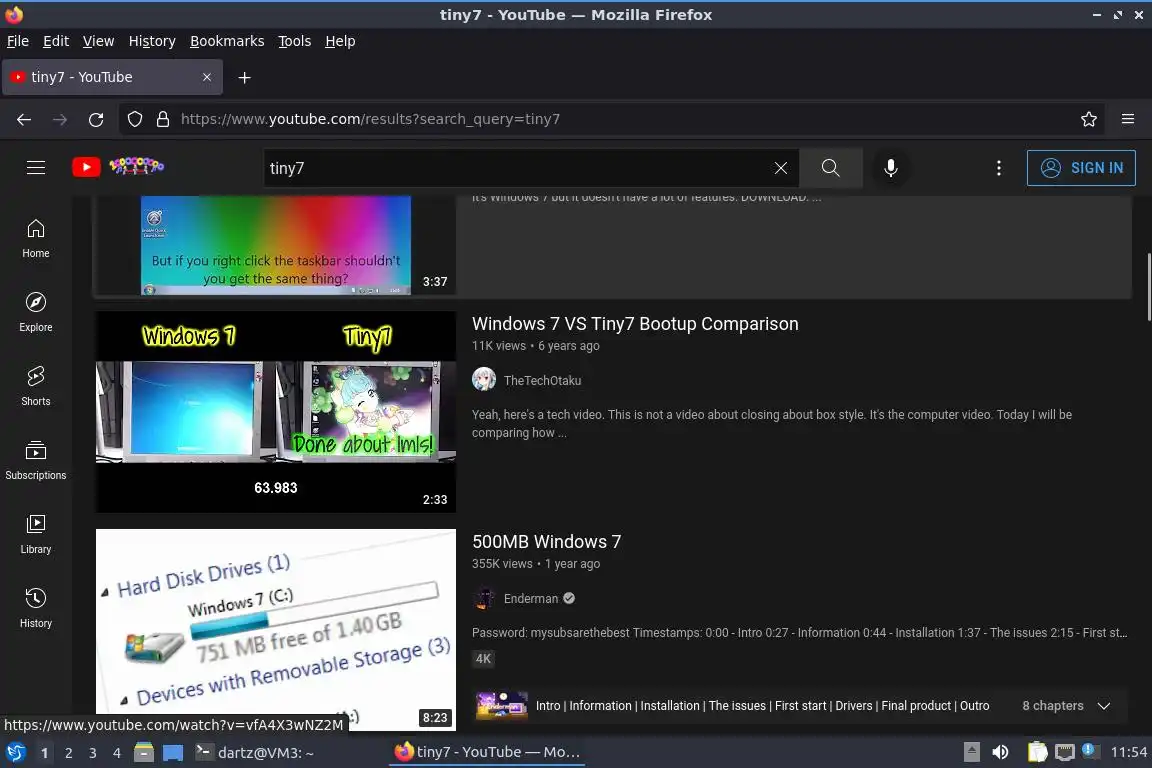Open Shorts in the sidebar
1152x768 pixels.
click(36, 387)
